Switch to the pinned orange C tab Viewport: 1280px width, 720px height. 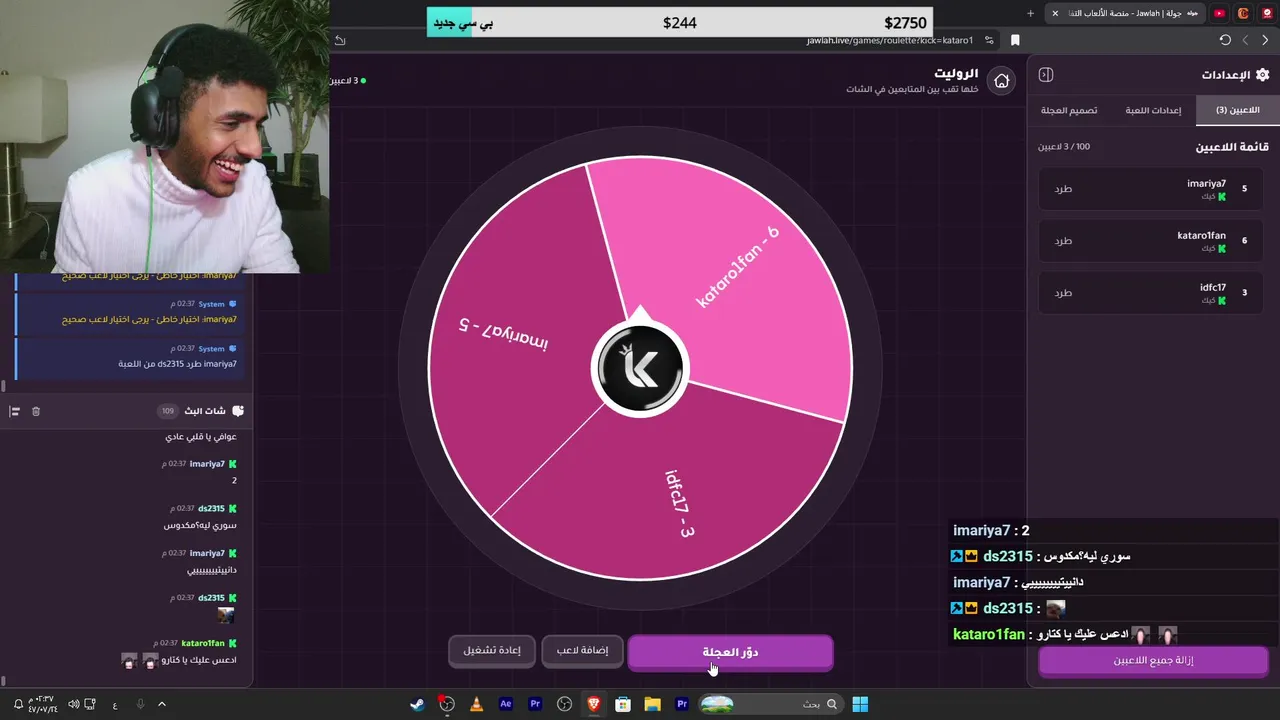click(x=1244, y=13)
